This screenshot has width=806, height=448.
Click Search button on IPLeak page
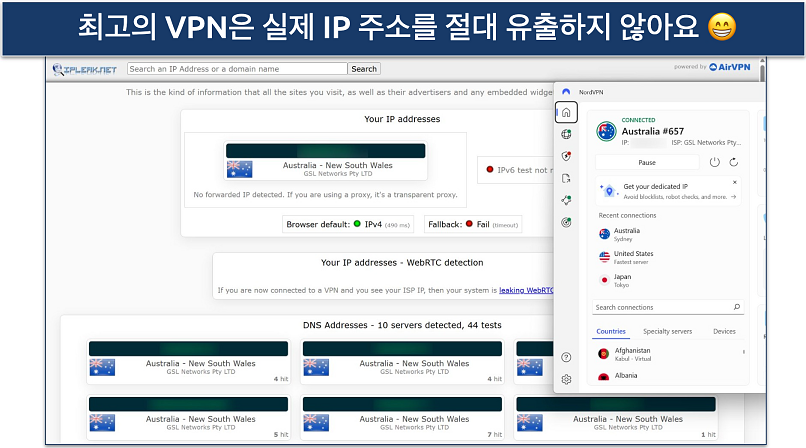coord(364,69)
